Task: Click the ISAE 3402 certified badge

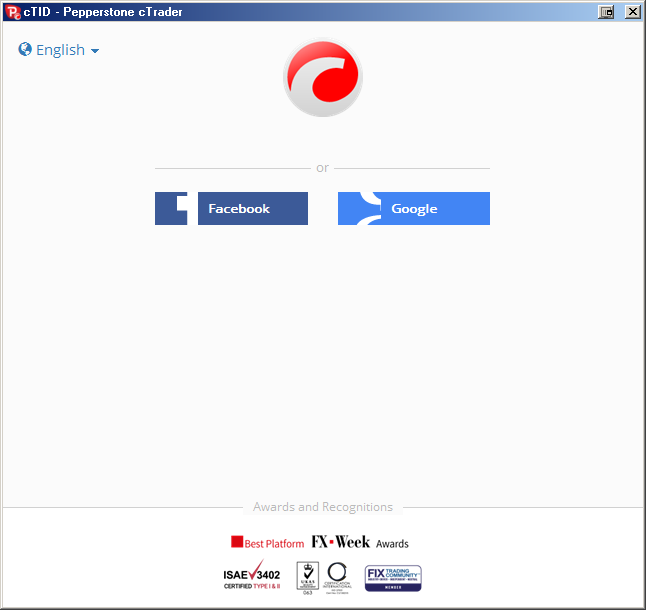Action: point(252,575)
